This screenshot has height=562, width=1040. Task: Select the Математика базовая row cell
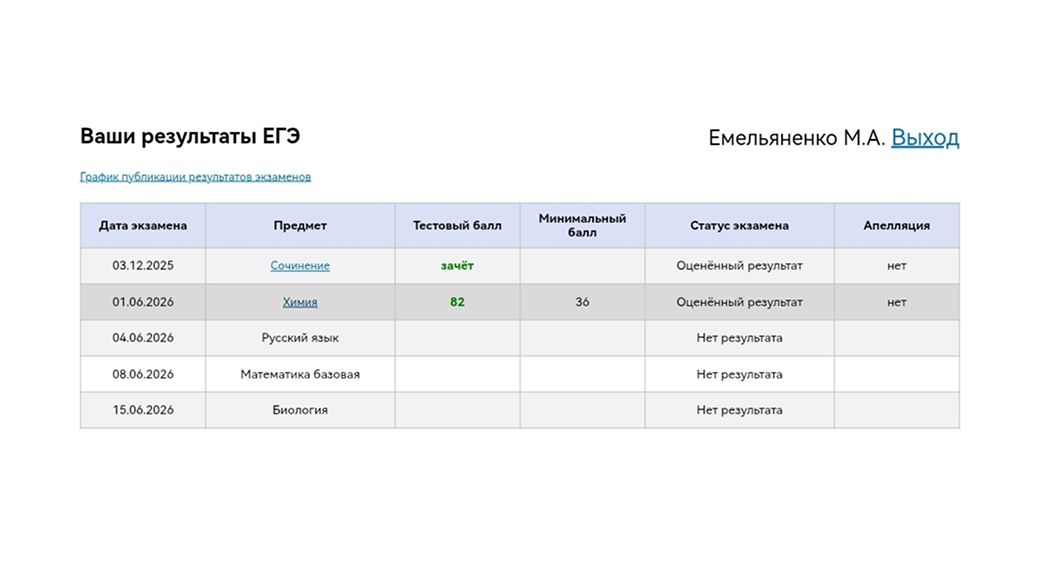pyautogui.click(x=300, y=374)
